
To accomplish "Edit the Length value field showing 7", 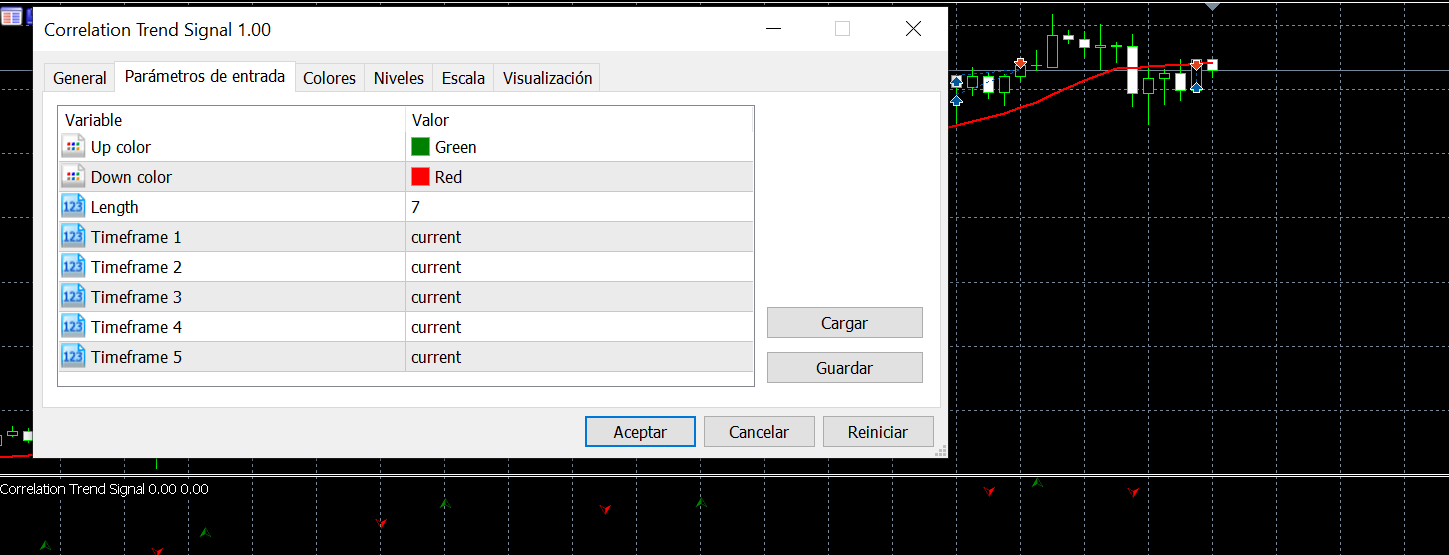I will pos(579,207).
